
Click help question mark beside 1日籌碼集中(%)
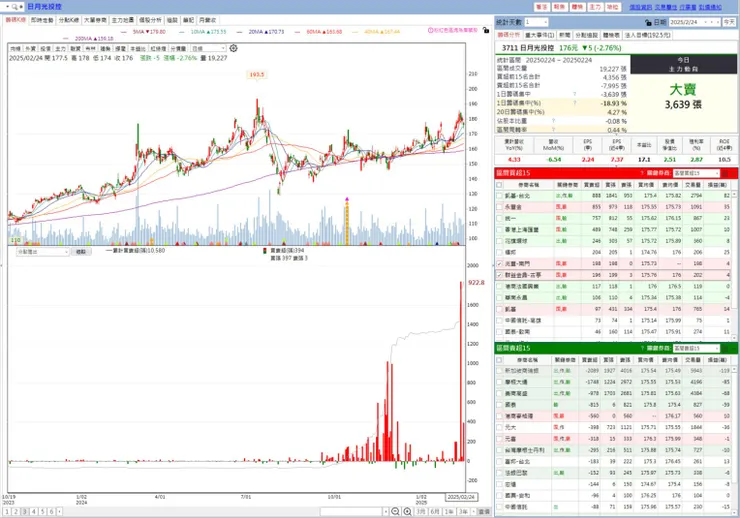[574, 103]
